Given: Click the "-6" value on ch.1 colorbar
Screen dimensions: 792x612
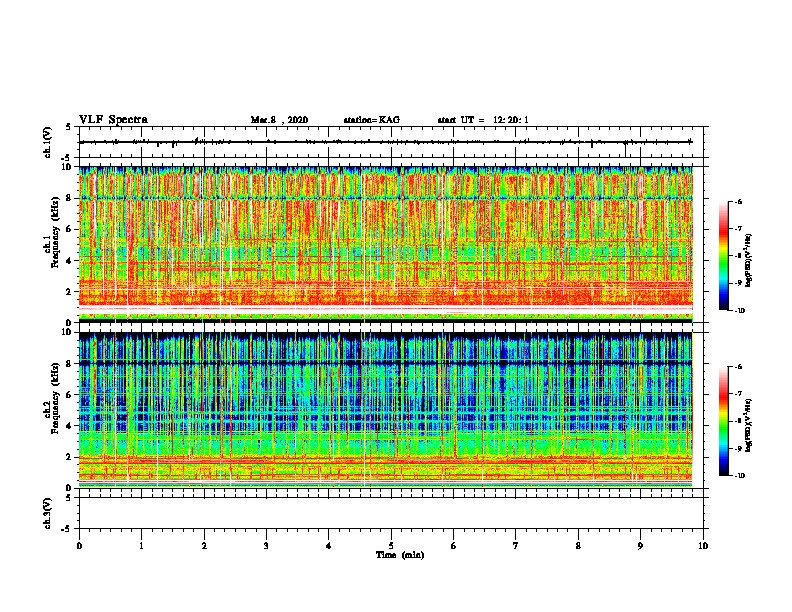Looking at the screenshot, I should click(x=738, y=202).
